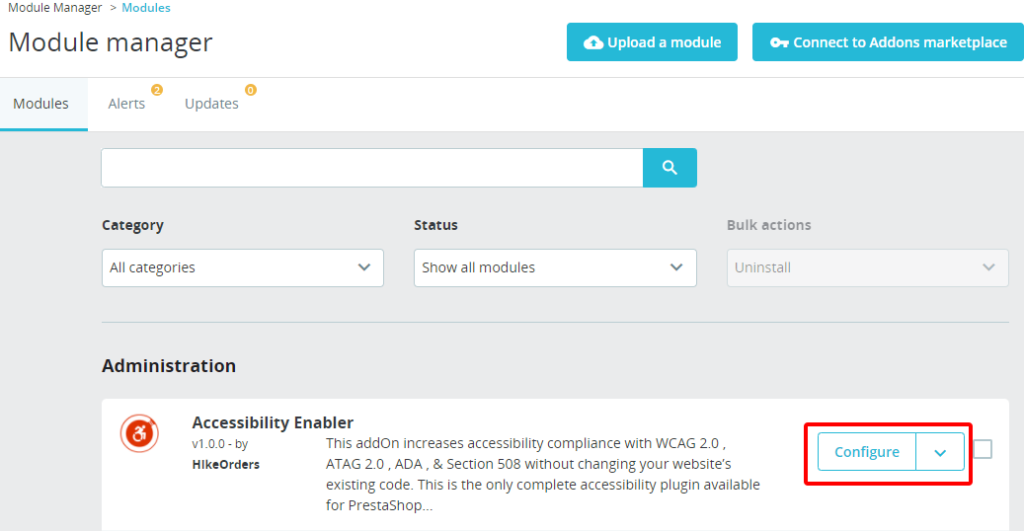Switch to the Alerts tab
Viewport: 1024px width, 531px height.
tap(127, 104)
